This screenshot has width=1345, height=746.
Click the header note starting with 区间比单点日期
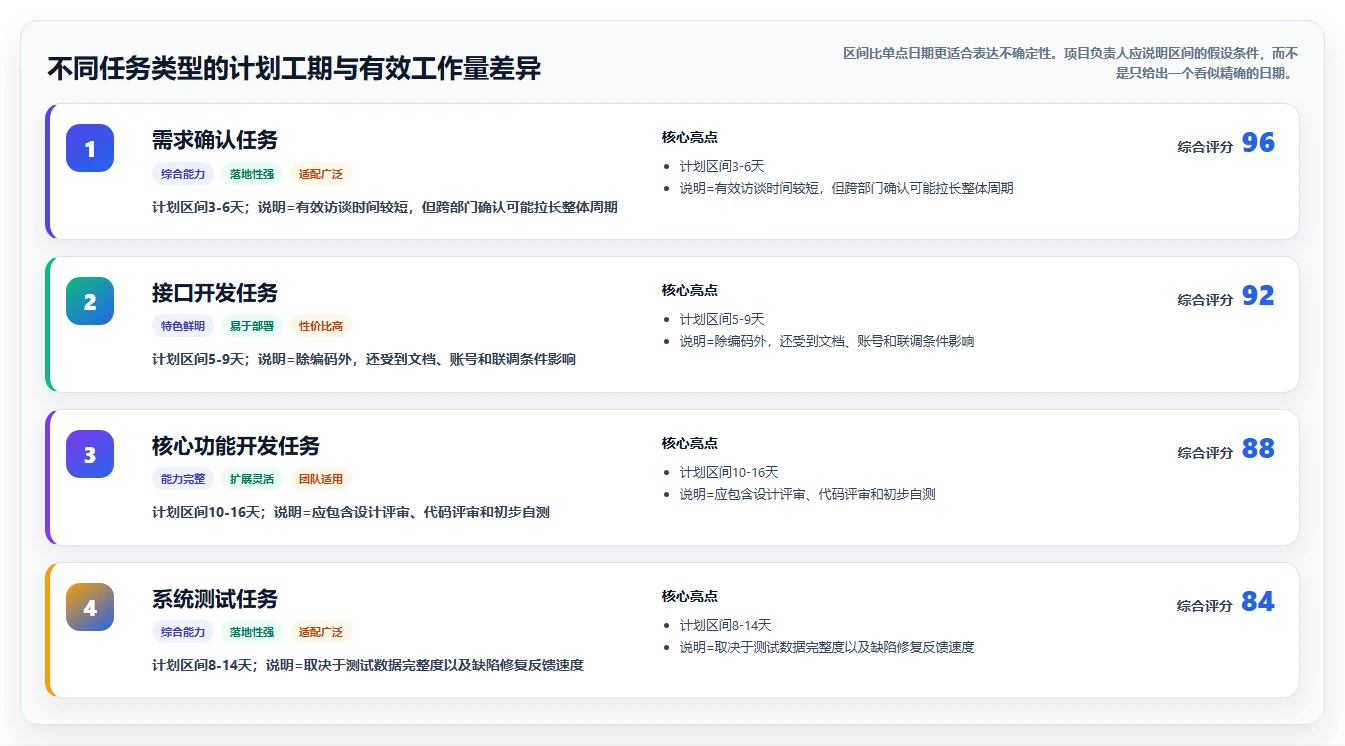tap(1070, 63)
